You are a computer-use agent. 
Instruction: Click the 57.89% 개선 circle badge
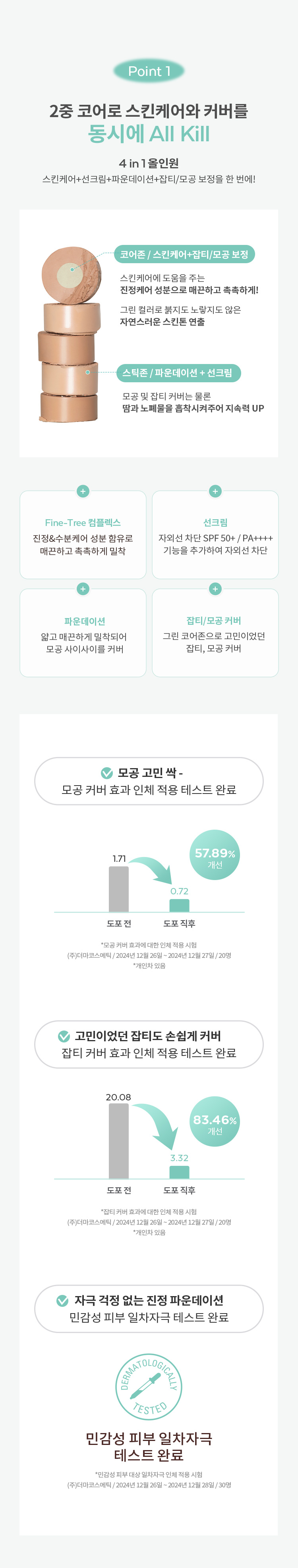(x=215, y=854)
